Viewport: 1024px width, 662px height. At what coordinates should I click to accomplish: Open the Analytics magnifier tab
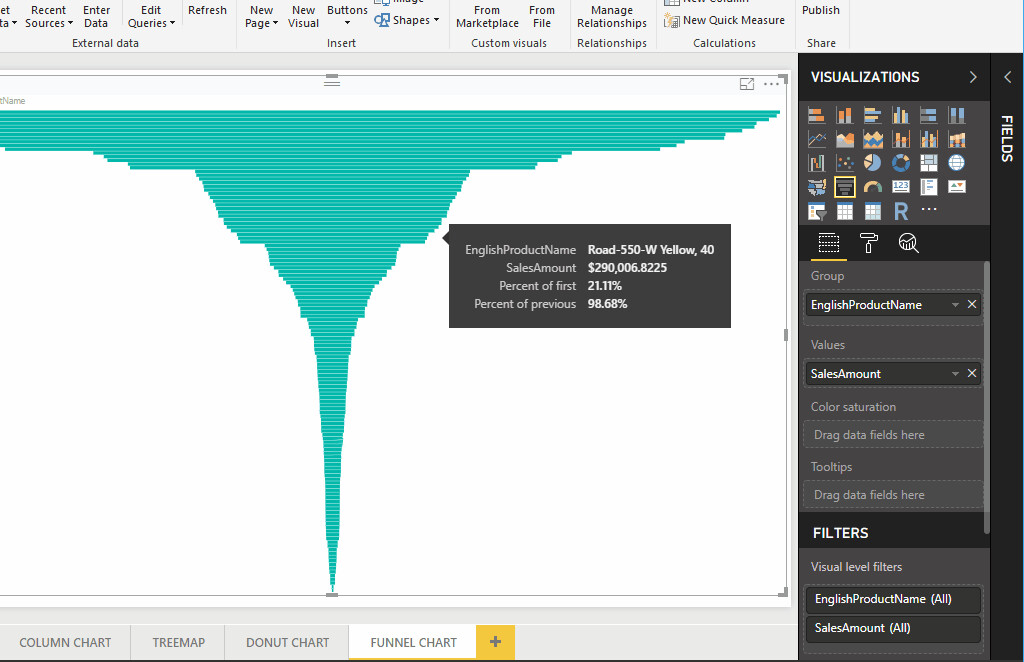[908, 243]
